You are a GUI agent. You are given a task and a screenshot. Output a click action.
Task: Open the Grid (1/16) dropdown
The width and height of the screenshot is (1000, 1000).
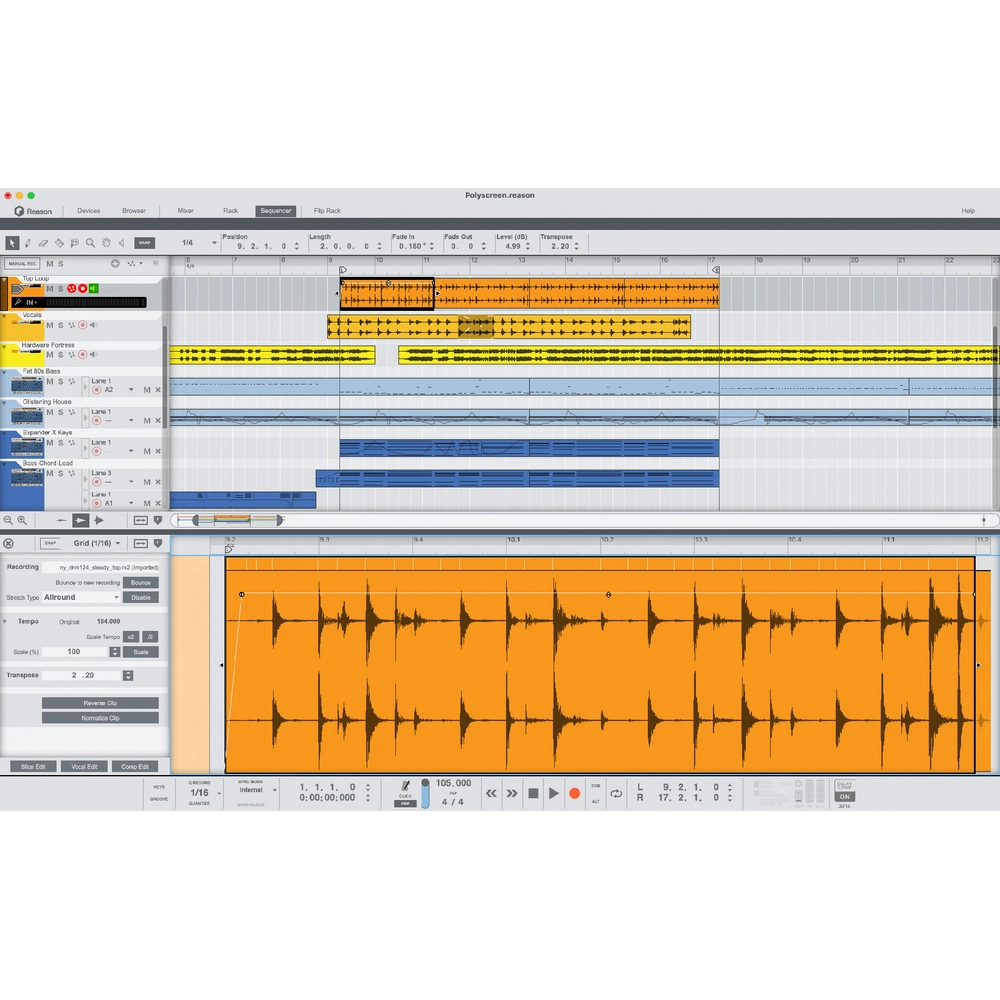97,543
